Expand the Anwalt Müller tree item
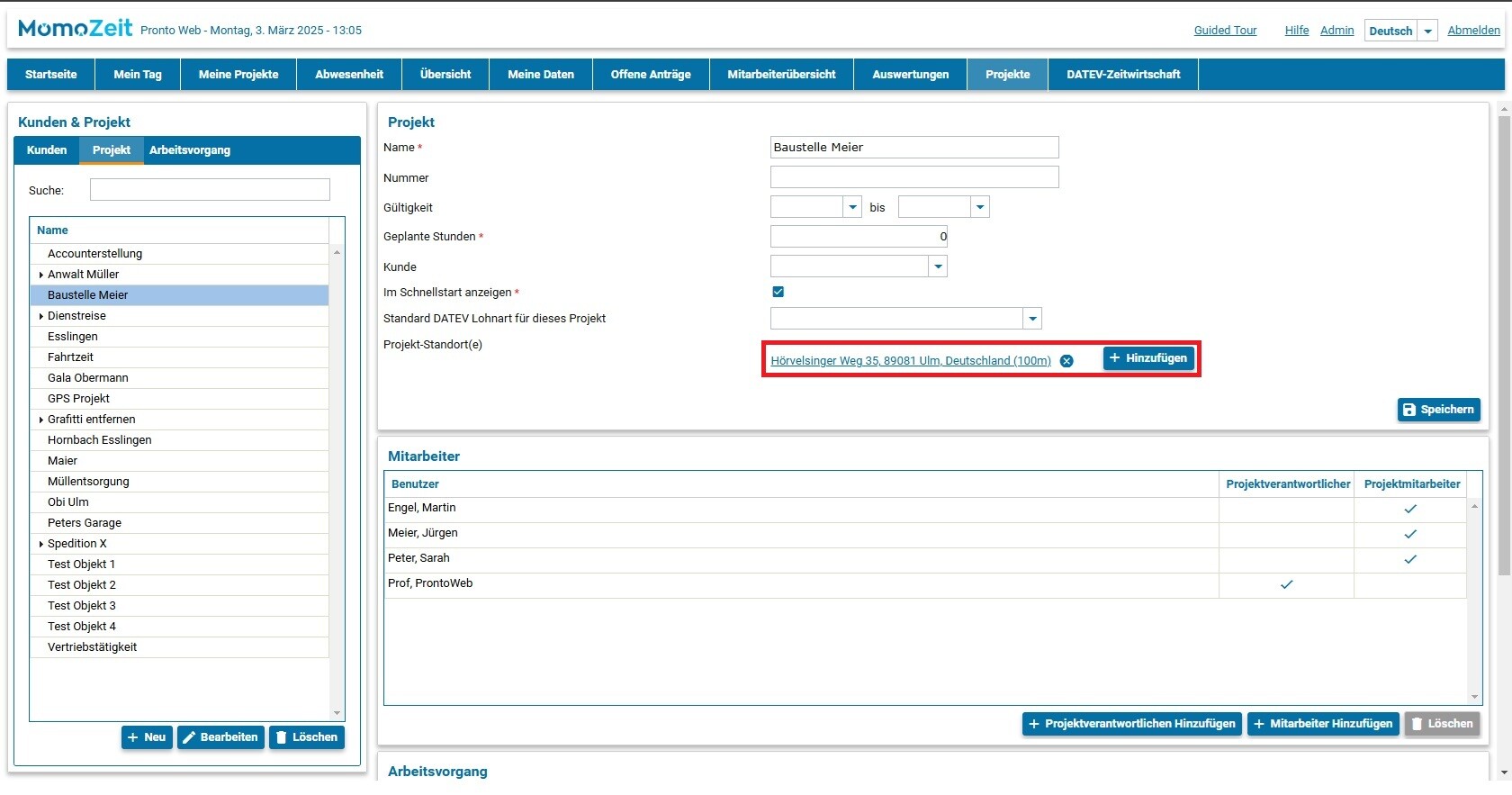The height and width of the screenshot is (795, 1512). click(41, 275)
